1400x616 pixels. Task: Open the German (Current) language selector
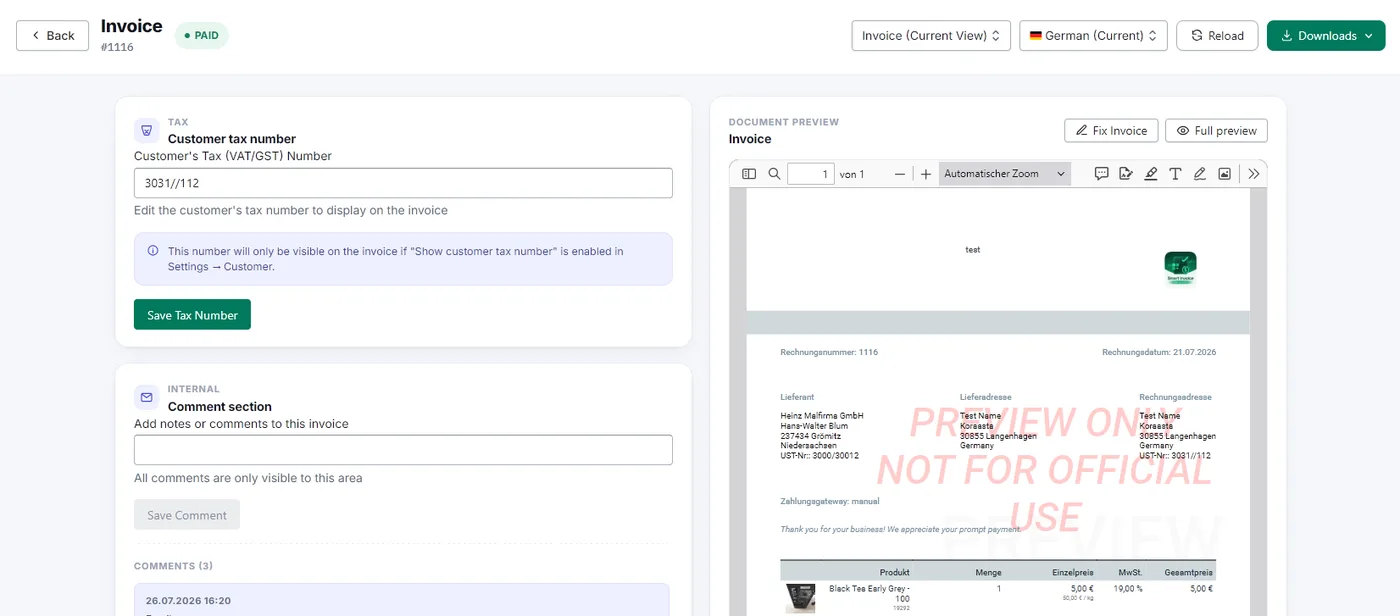pyautogui.click(x=1093, y=35)
